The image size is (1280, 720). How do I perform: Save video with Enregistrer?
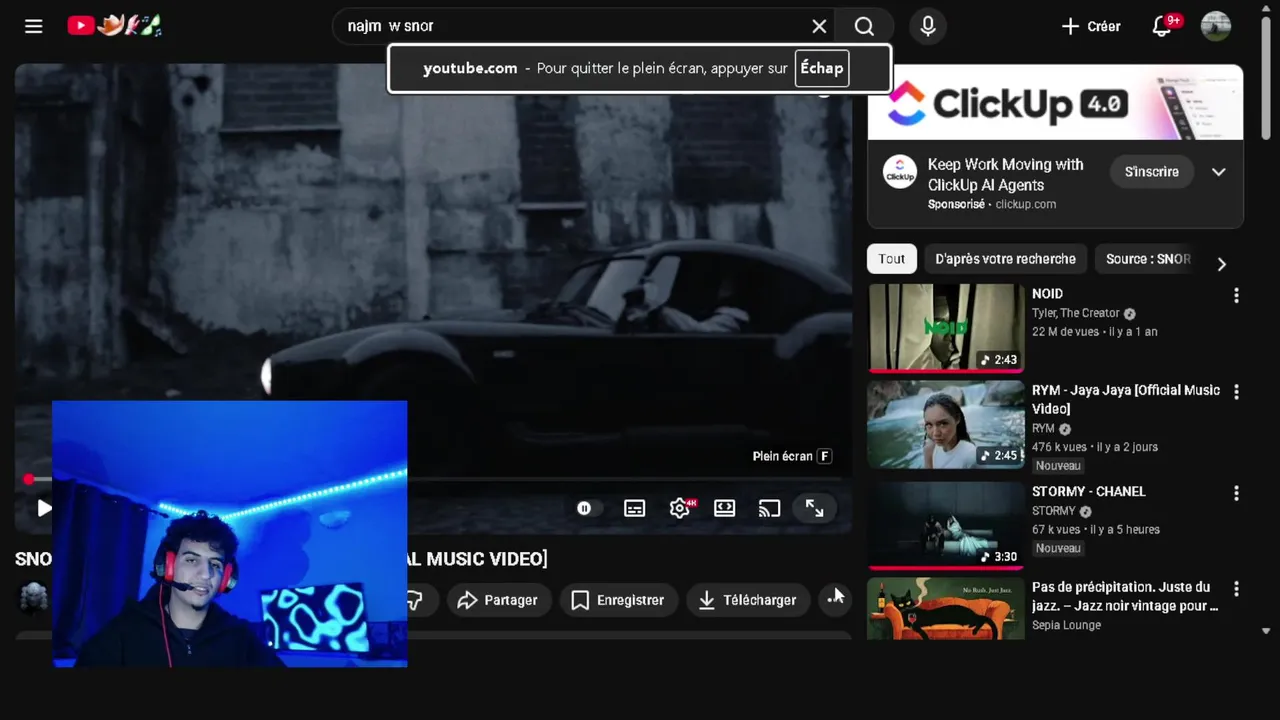click(618, 600)
